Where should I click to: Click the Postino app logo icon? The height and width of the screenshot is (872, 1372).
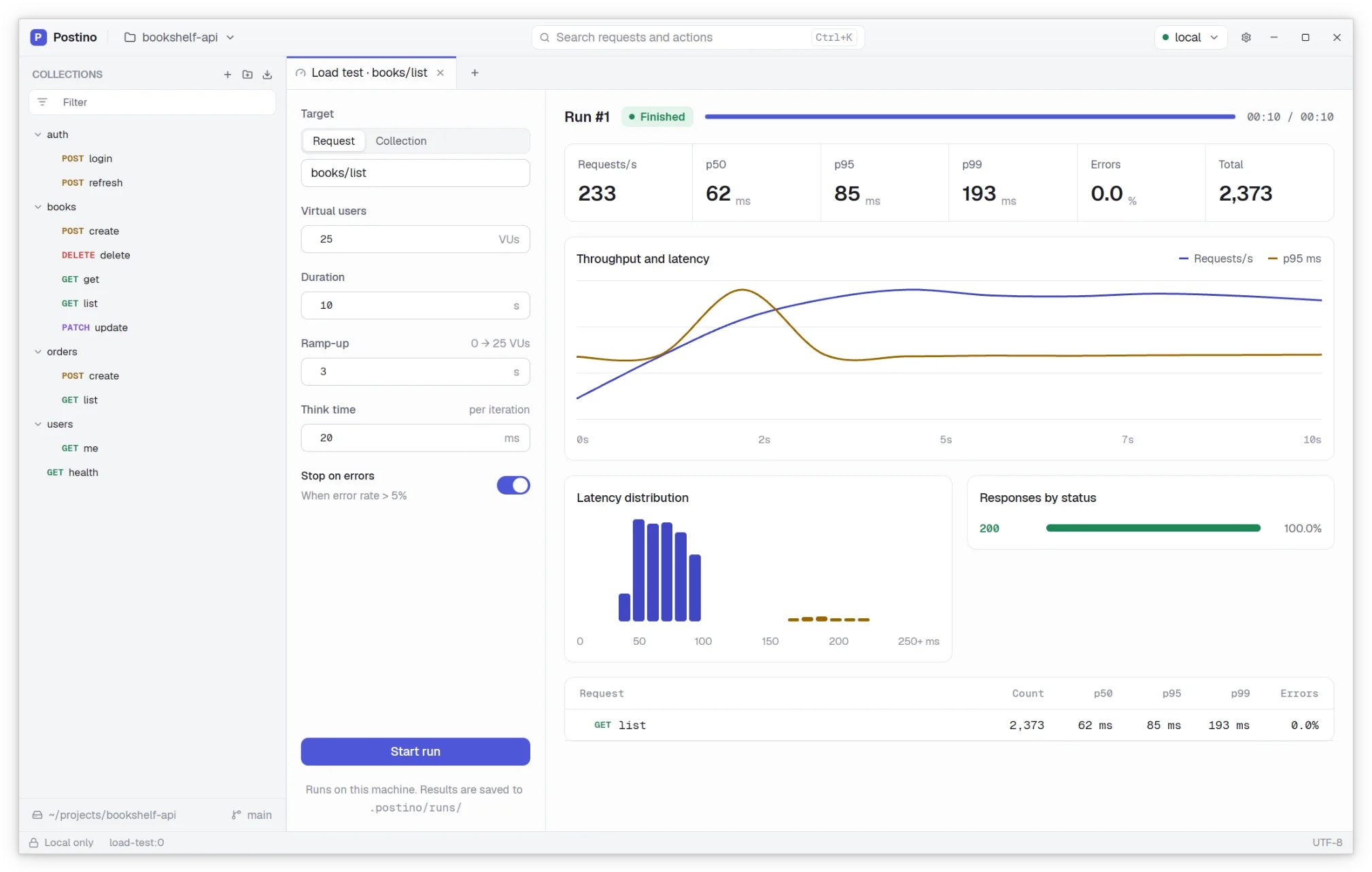(38, 37)
